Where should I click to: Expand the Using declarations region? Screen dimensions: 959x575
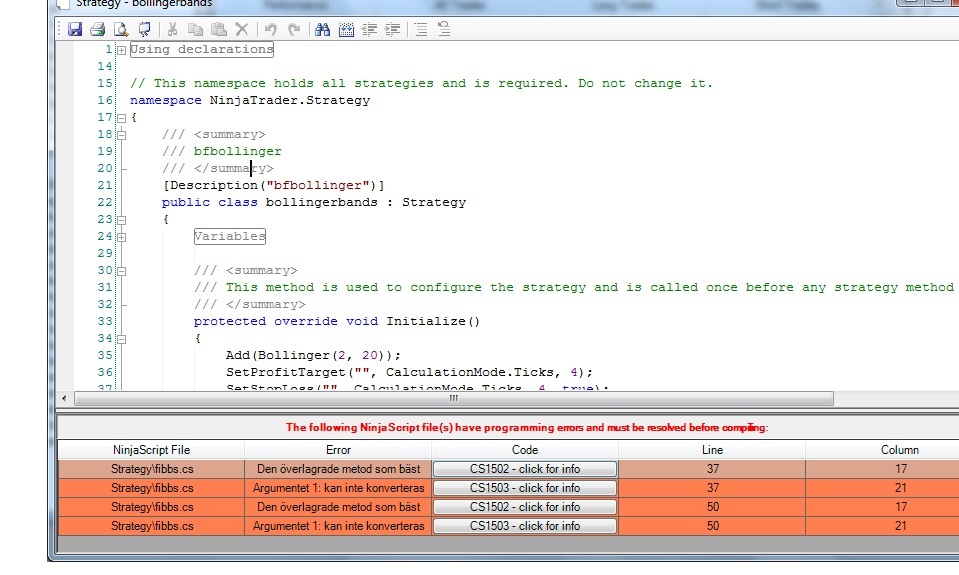121,50
